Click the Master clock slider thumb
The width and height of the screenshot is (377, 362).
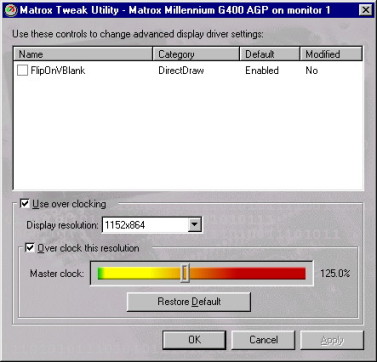point(185,273)
